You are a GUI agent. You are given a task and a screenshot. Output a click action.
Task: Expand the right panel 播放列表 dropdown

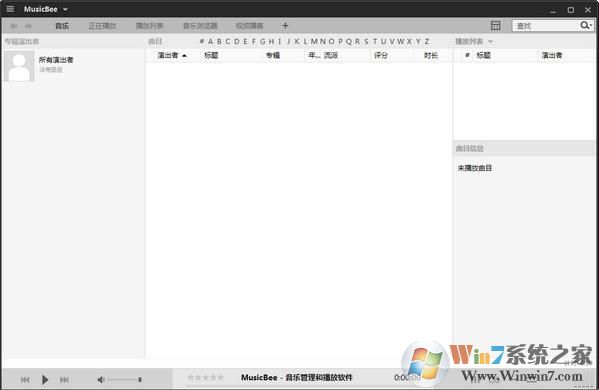(491, 41)
